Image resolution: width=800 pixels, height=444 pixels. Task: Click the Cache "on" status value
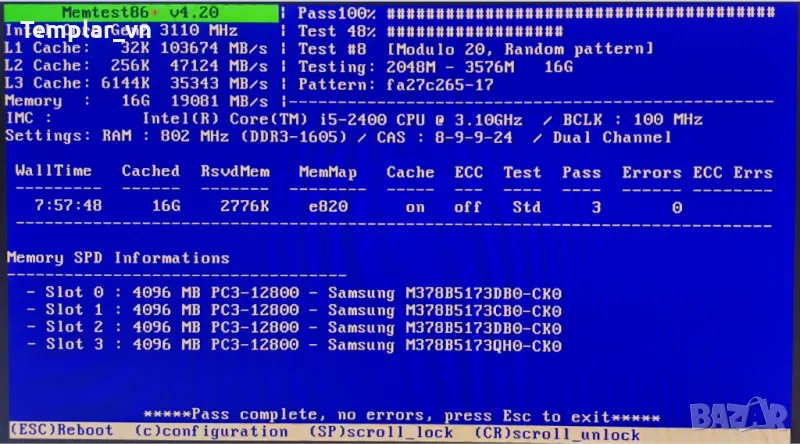coord(415,207)
